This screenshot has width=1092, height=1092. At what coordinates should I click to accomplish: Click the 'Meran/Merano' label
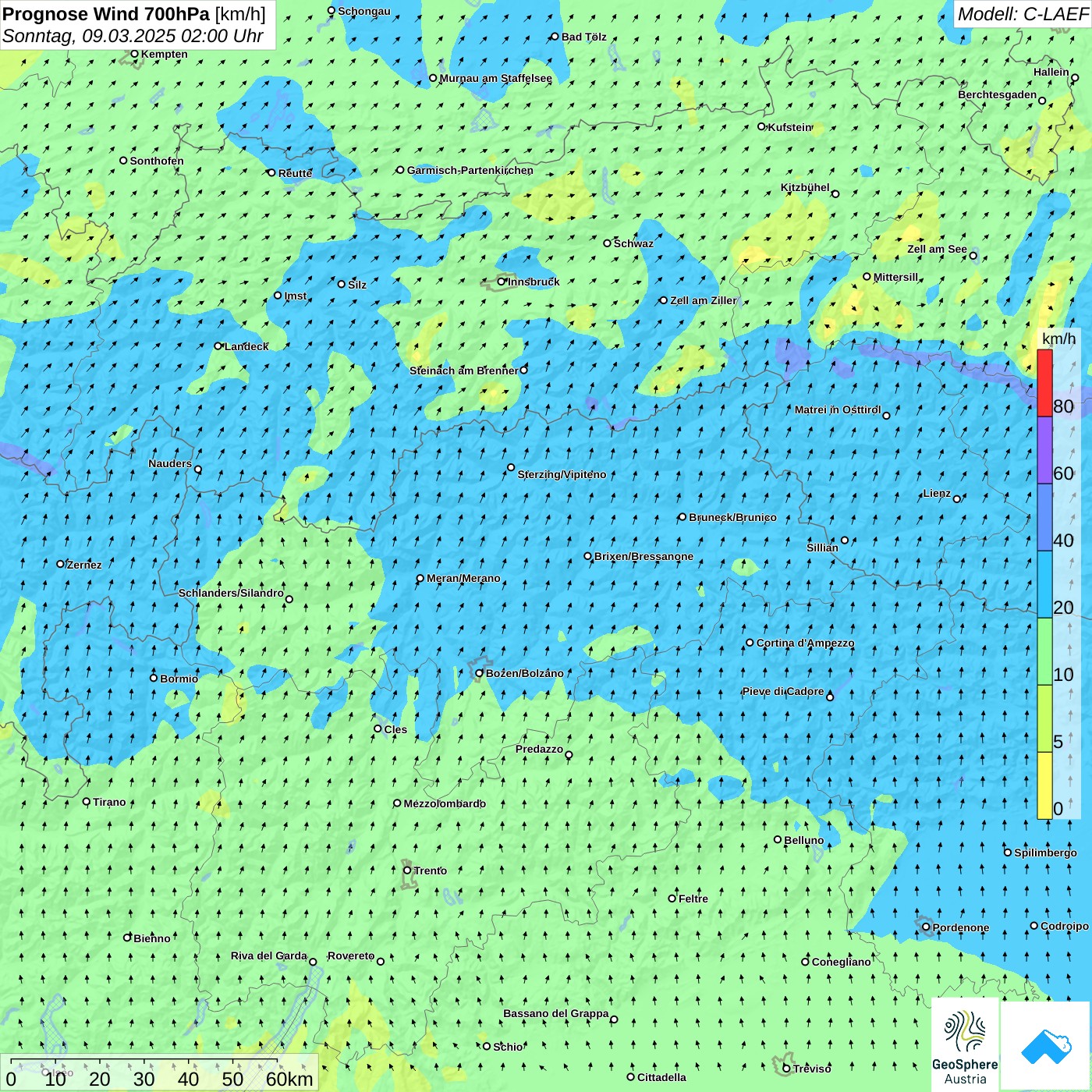463,578
